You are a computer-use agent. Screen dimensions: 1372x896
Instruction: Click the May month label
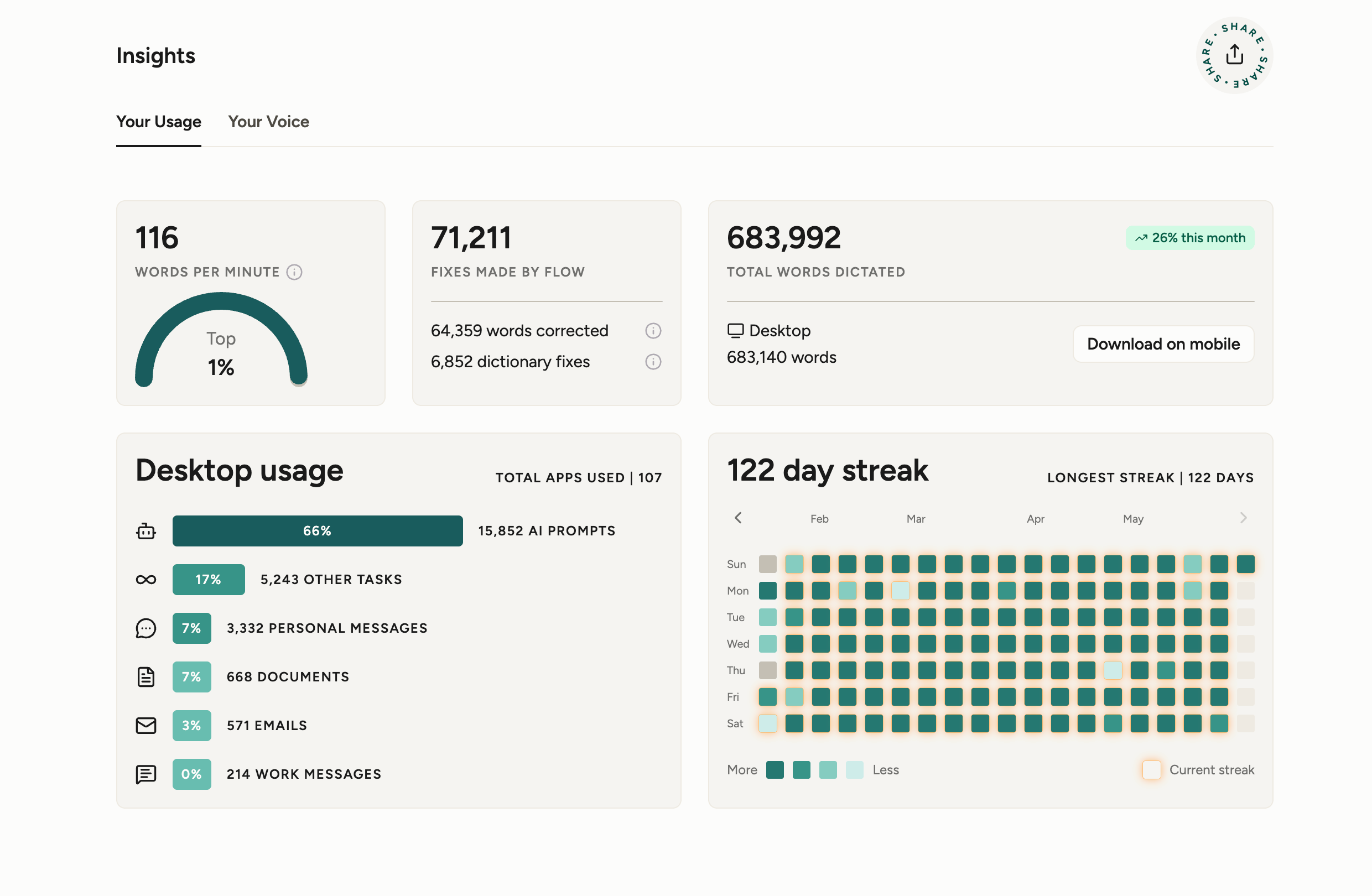point(1133,519)
